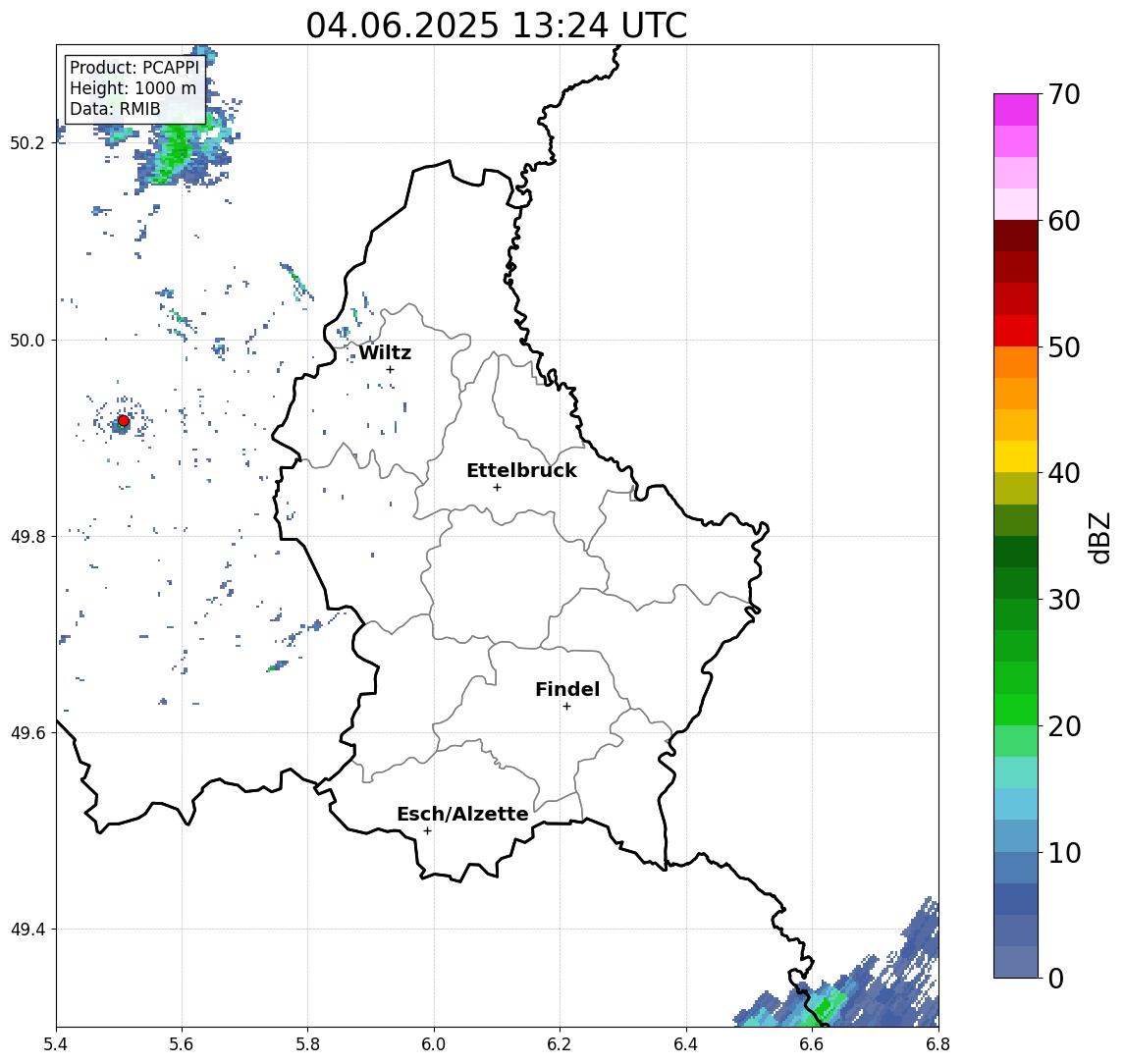This screenshot has width=1124, height=1064.
Task: Click the Findel station cross marker
Action: pos(566,707)
